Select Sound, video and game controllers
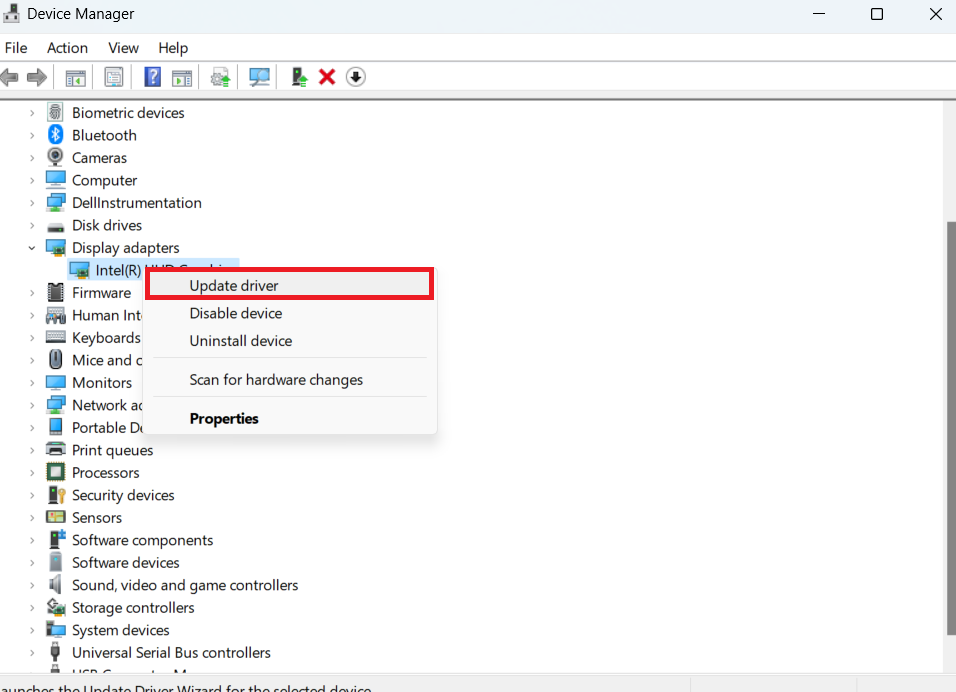956x692 pixels. coord(185,585)
